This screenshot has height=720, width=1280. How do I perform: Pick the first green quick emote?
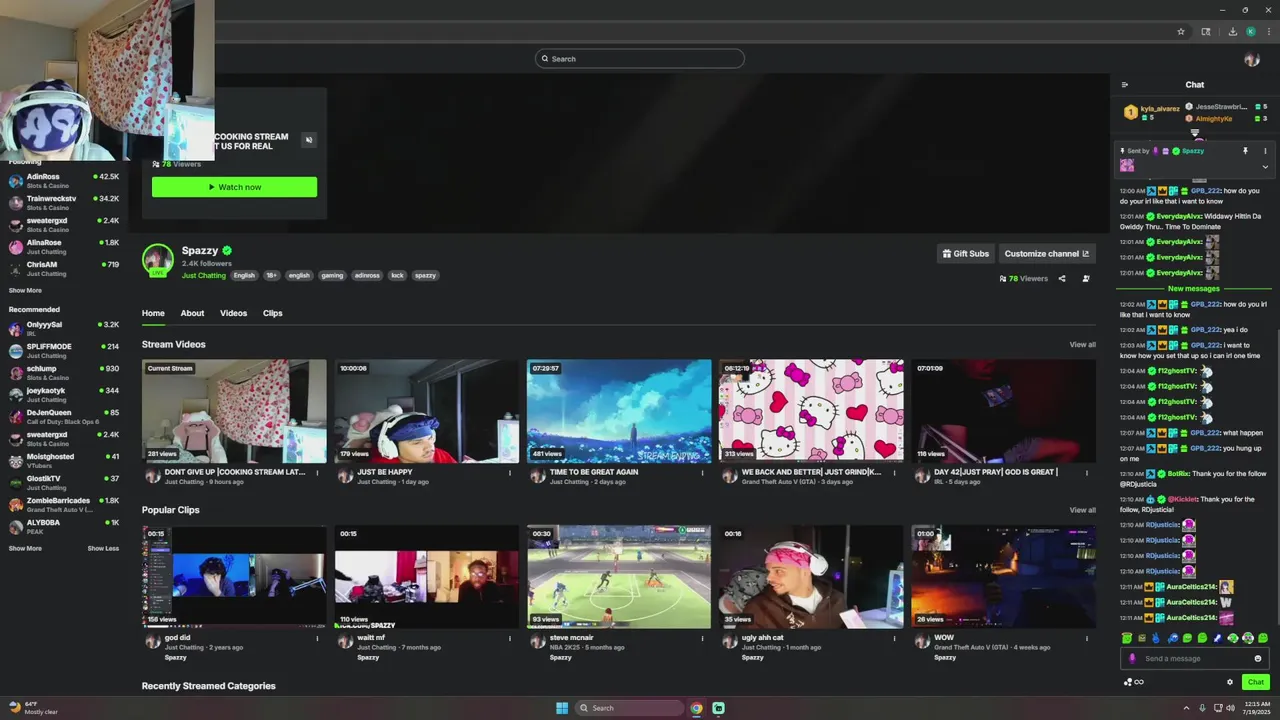point(1127,638)
